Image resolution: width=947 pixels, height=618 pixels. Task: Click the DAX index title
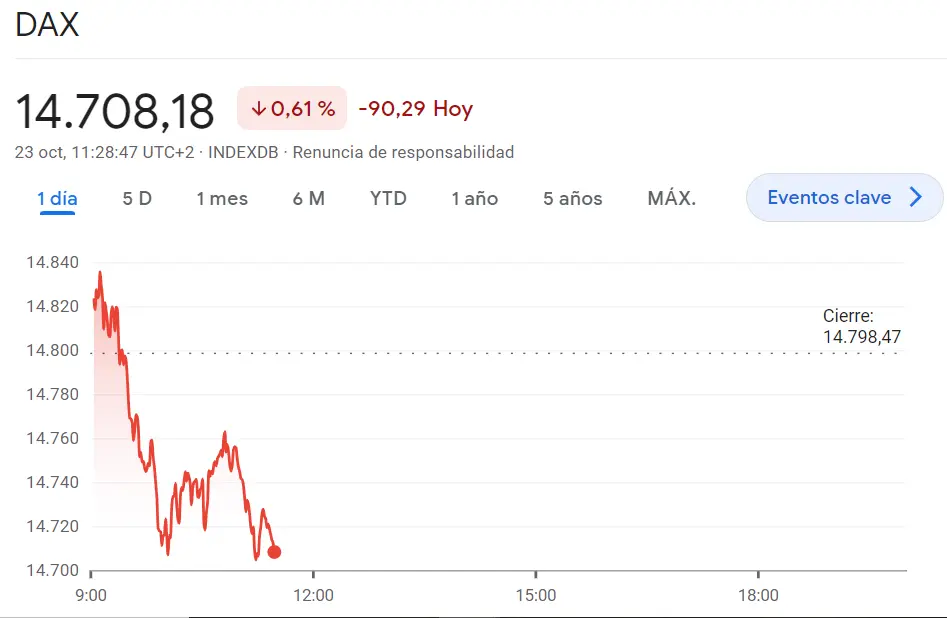(x=46, y=24)
